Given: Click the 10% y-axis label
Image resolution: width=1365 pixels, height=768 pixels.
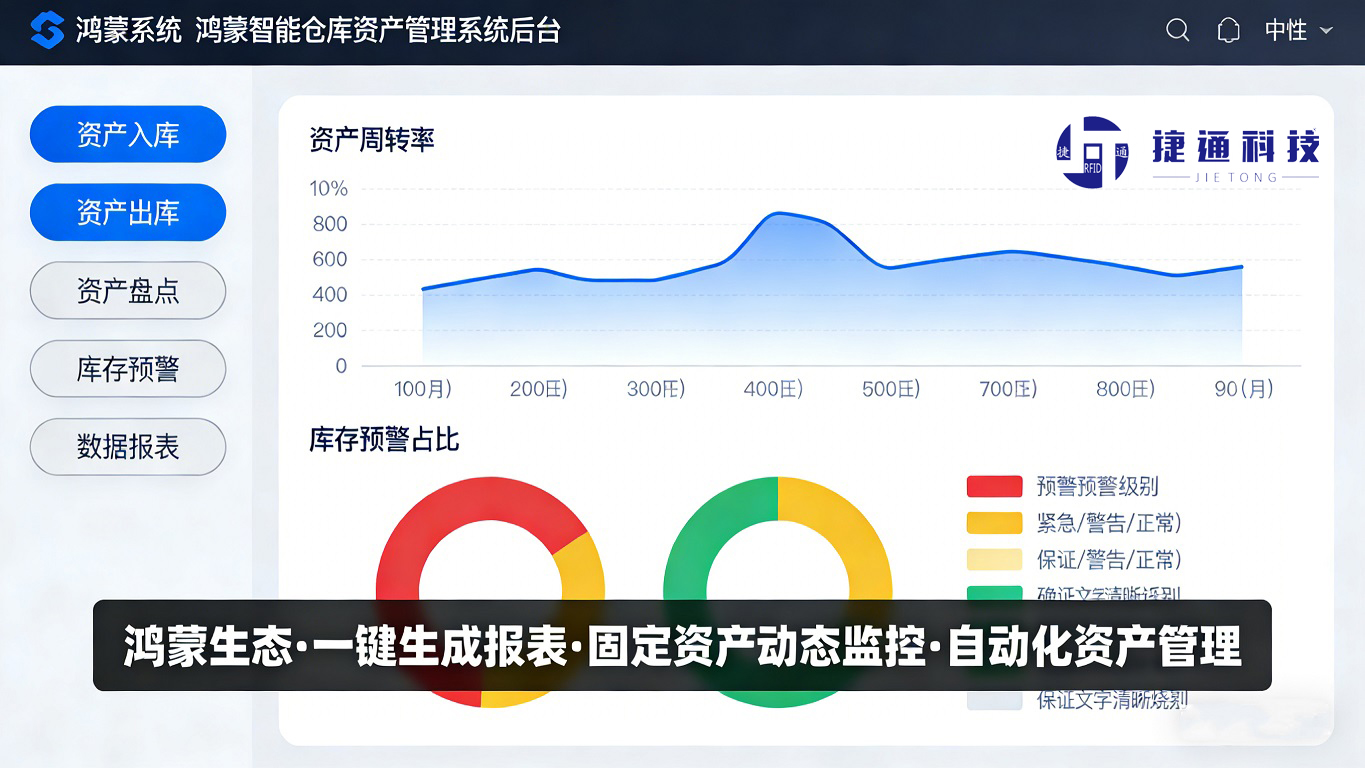Looking at the screenshot, I should 328,188.
